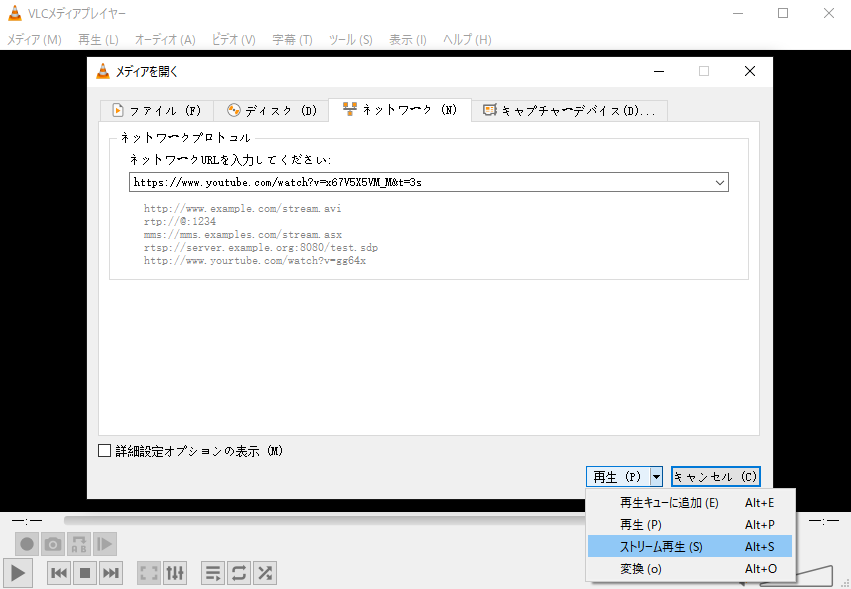The image size is (851, 589).
Task: Open the キャプチャーデバイス (D) tab
Action: tap(570, 110)
